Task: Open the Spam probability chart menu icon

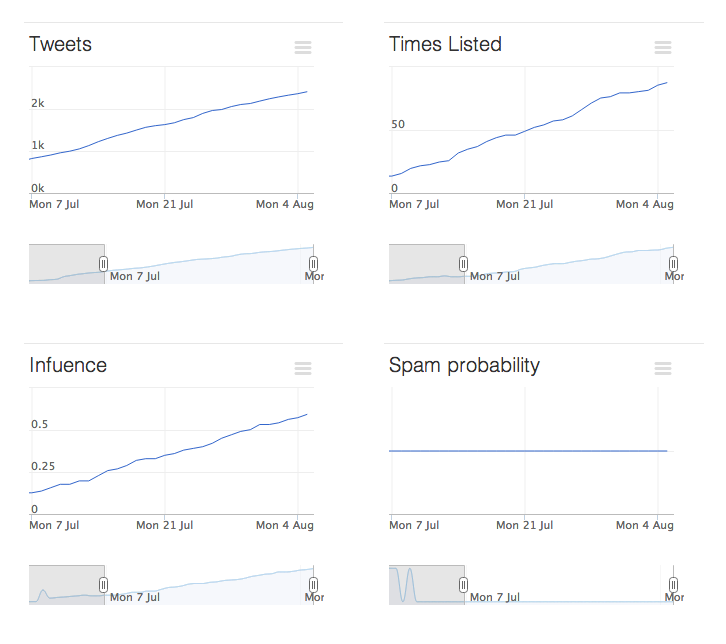Action: tap(663, 369)
